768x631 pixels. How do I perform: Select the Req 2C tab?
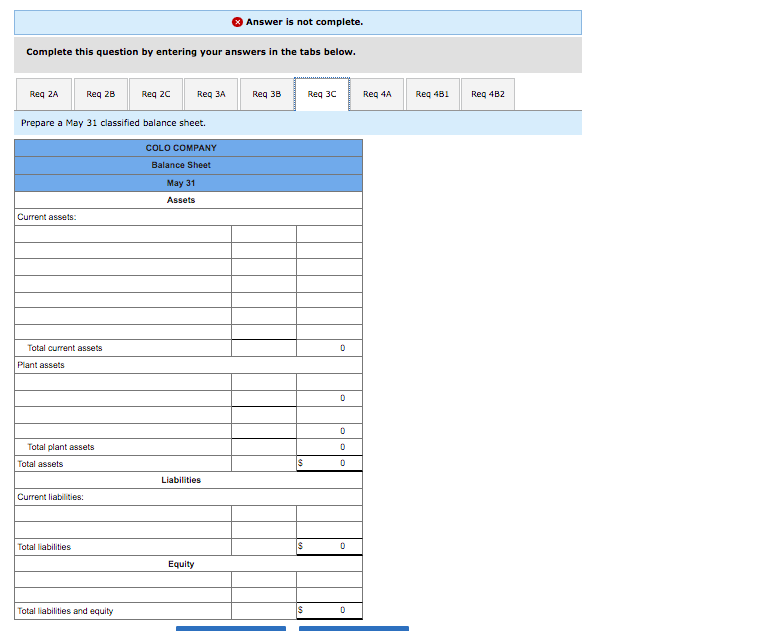pos(156,94)
